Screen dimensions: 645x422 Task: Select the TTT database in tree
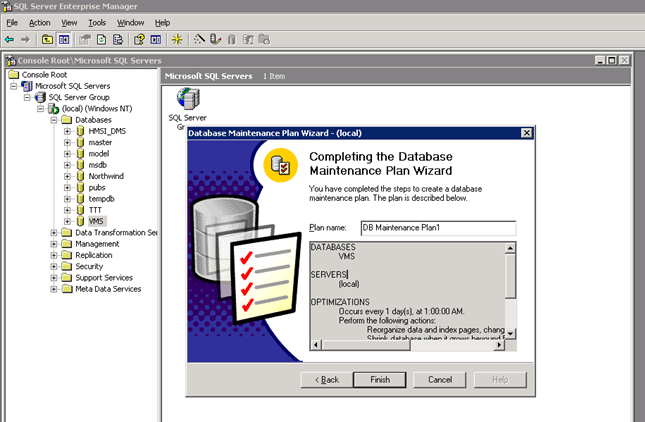pyautogui.click(x=95, y=210)
